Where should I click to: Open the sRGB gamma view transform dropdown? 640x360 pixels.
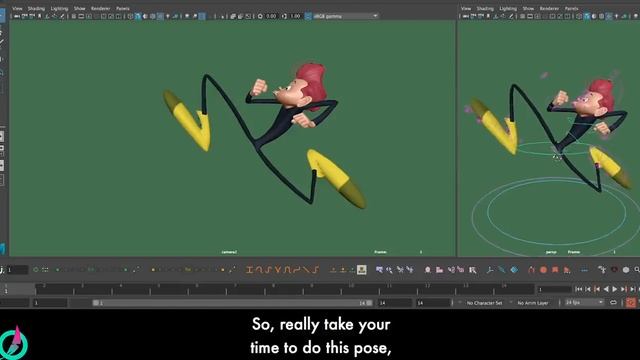(345, 16)
